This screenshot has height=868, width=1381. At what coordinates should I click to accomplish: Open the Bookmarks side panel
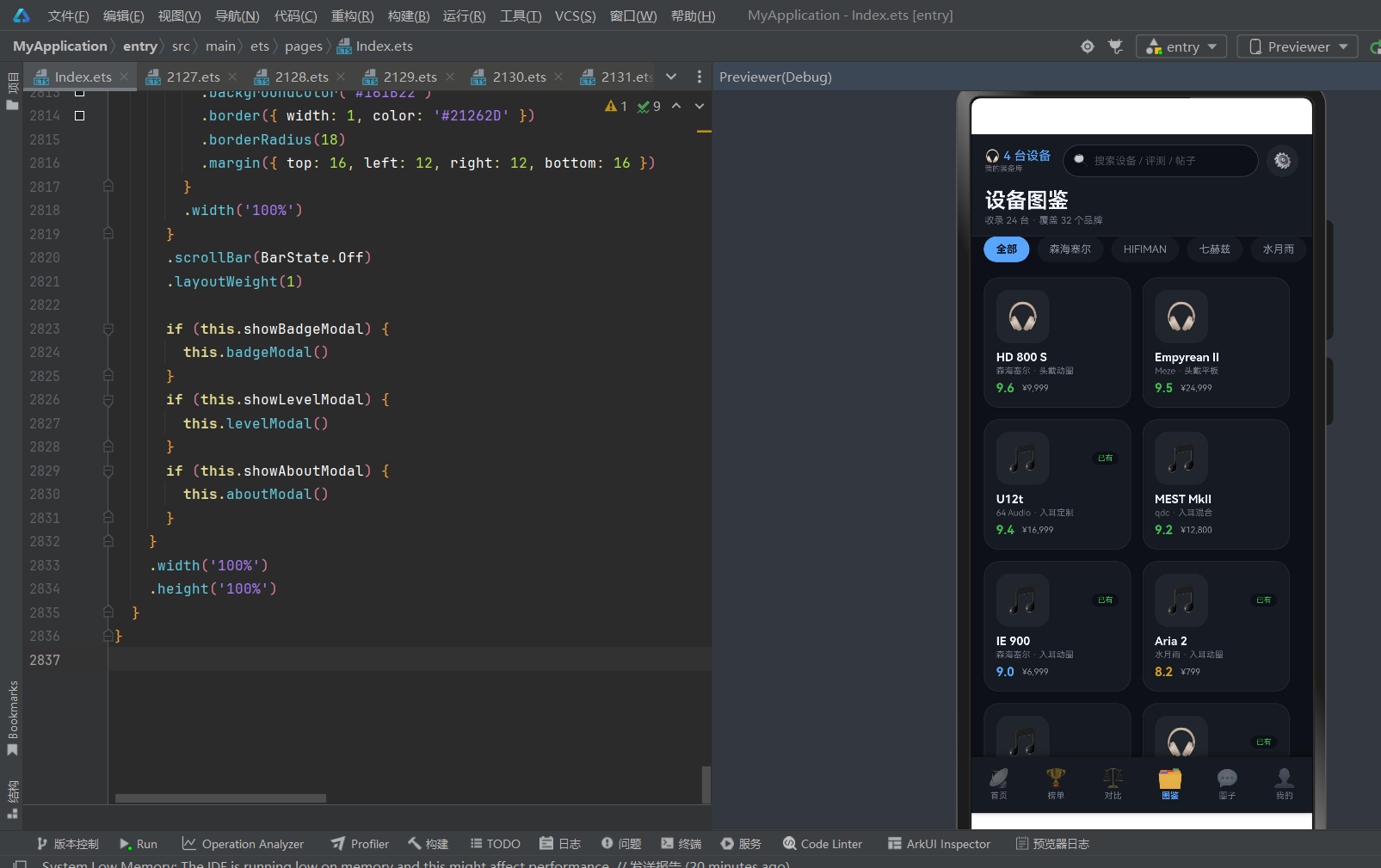(x=12, y=717)
